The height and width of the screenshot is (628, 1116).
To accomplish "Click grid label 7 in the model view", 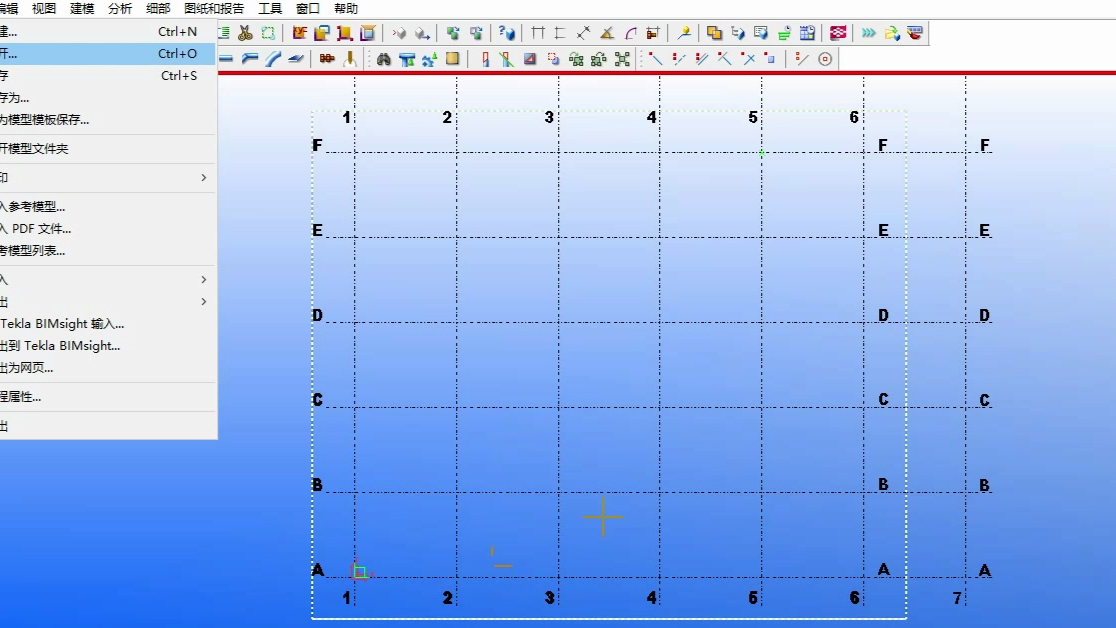I will [x=957, y=598].
